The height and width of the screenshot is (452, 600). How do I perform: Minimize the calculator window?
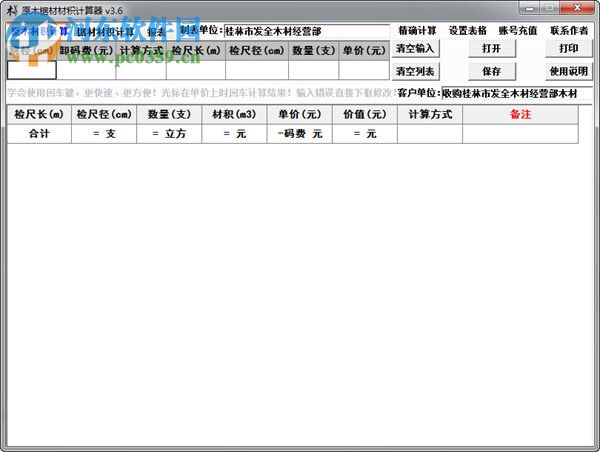(530, 8)
